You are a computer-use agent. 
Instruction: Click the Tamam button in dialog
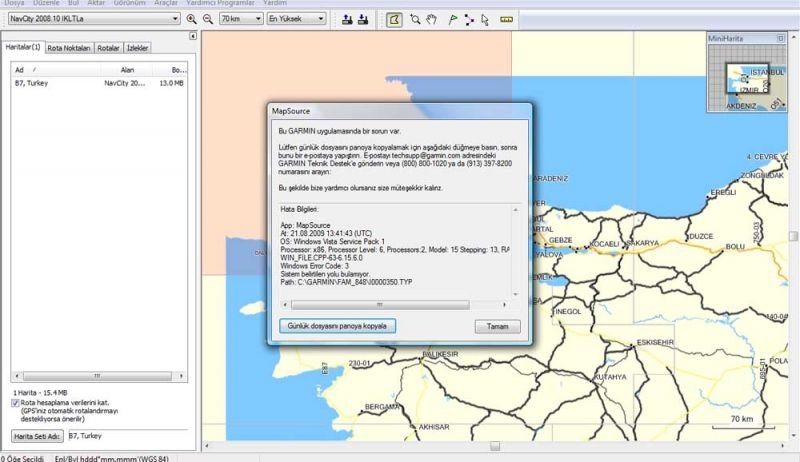pyautogui.click(x=497, y=326)
